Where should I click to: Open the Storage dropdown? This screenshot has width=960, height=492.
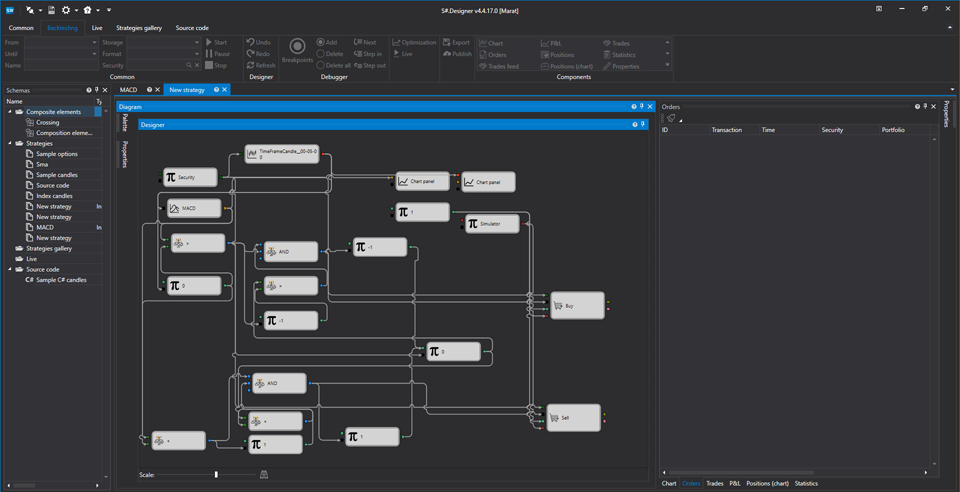tap(197, 42)
